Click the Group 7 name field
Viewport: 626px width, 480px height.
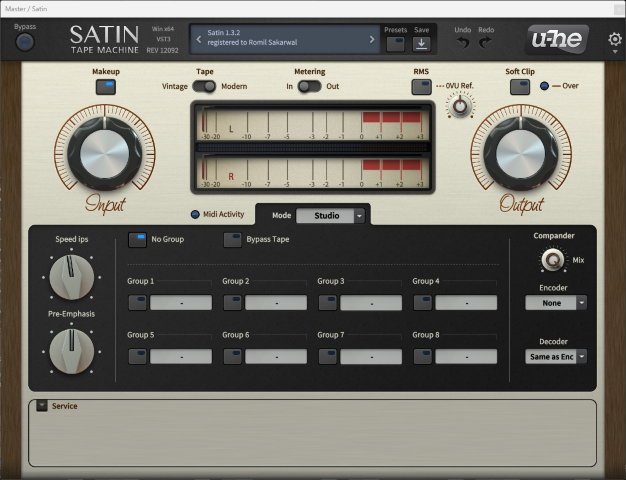click(x=371, y=357)
